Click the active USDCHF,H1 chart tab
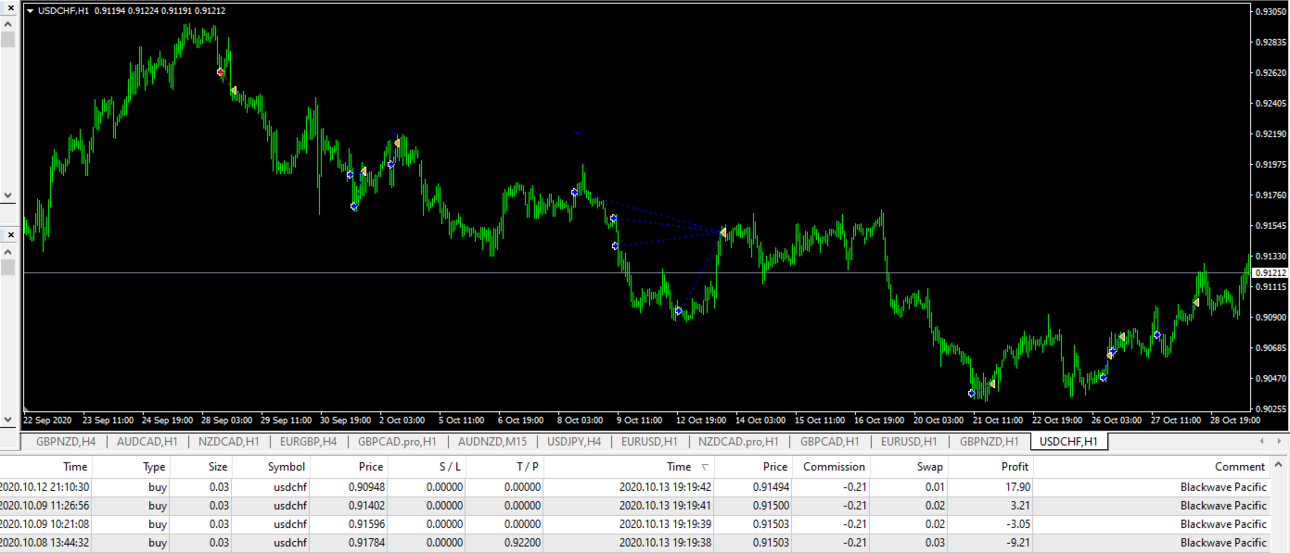Screen dimensions: 1290x553 (x=1068, y=441)
